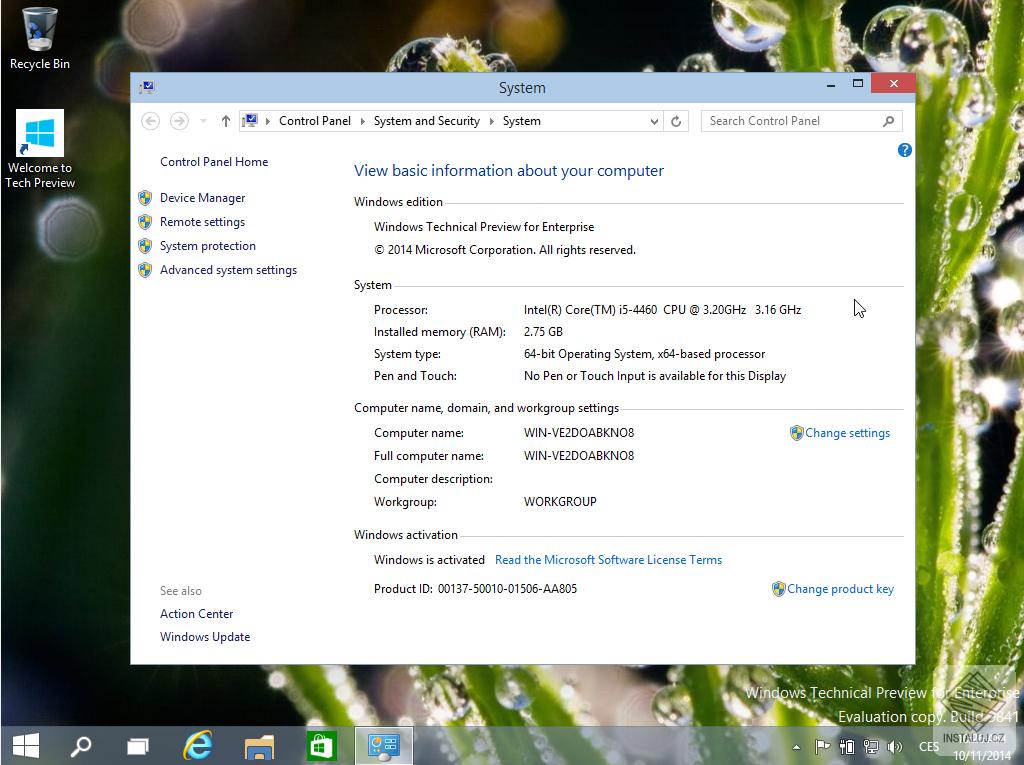Navigate to Control Panel via breadcrumb
The height and width of the screenshot is (765, 1024).
pos(315,120)
